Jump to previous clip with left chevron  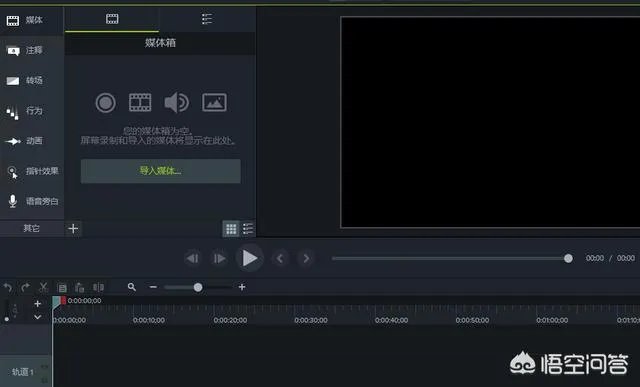coord(280,258)
